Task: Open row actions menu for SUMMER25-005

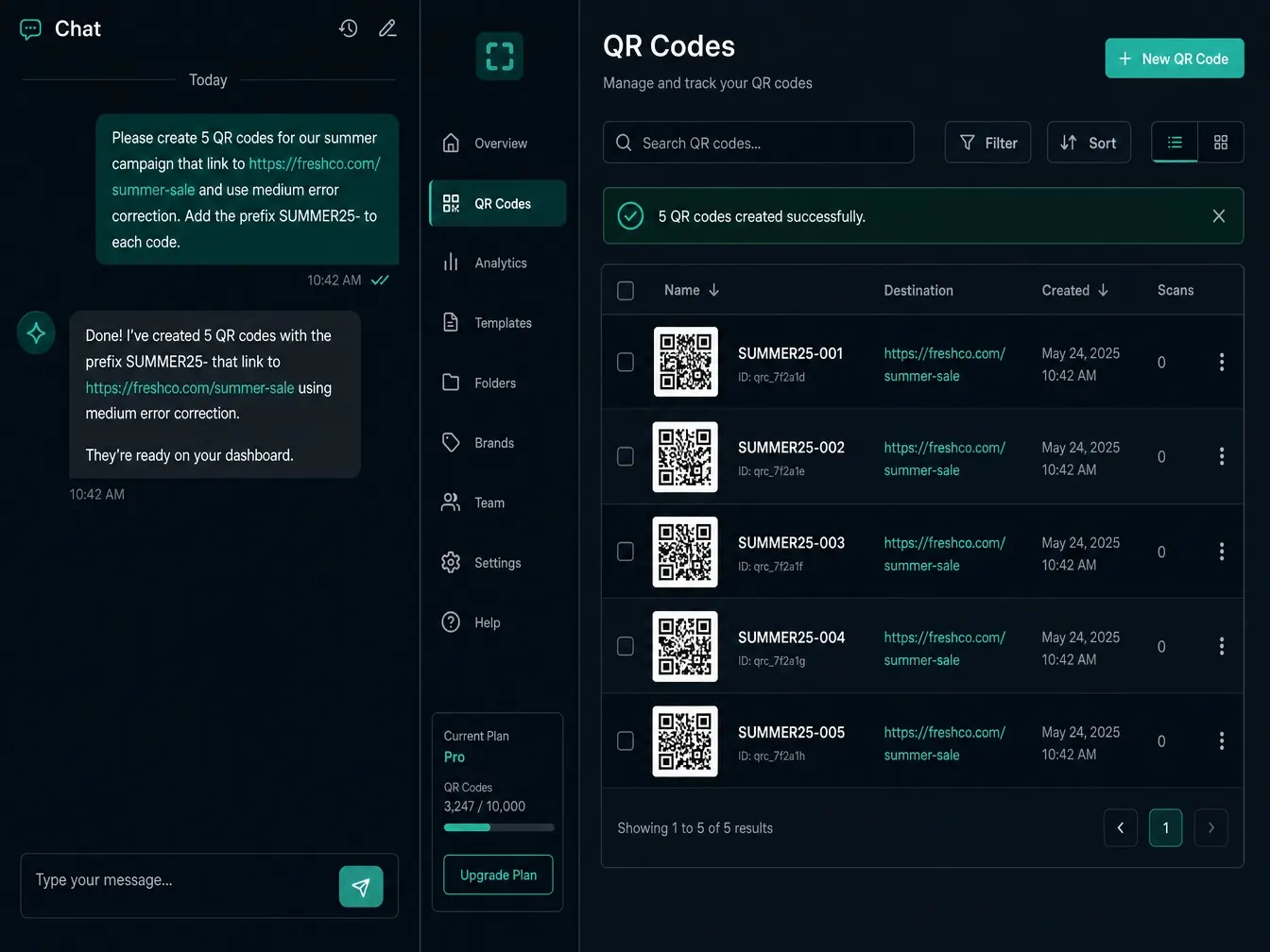Action: point(1221,741)
